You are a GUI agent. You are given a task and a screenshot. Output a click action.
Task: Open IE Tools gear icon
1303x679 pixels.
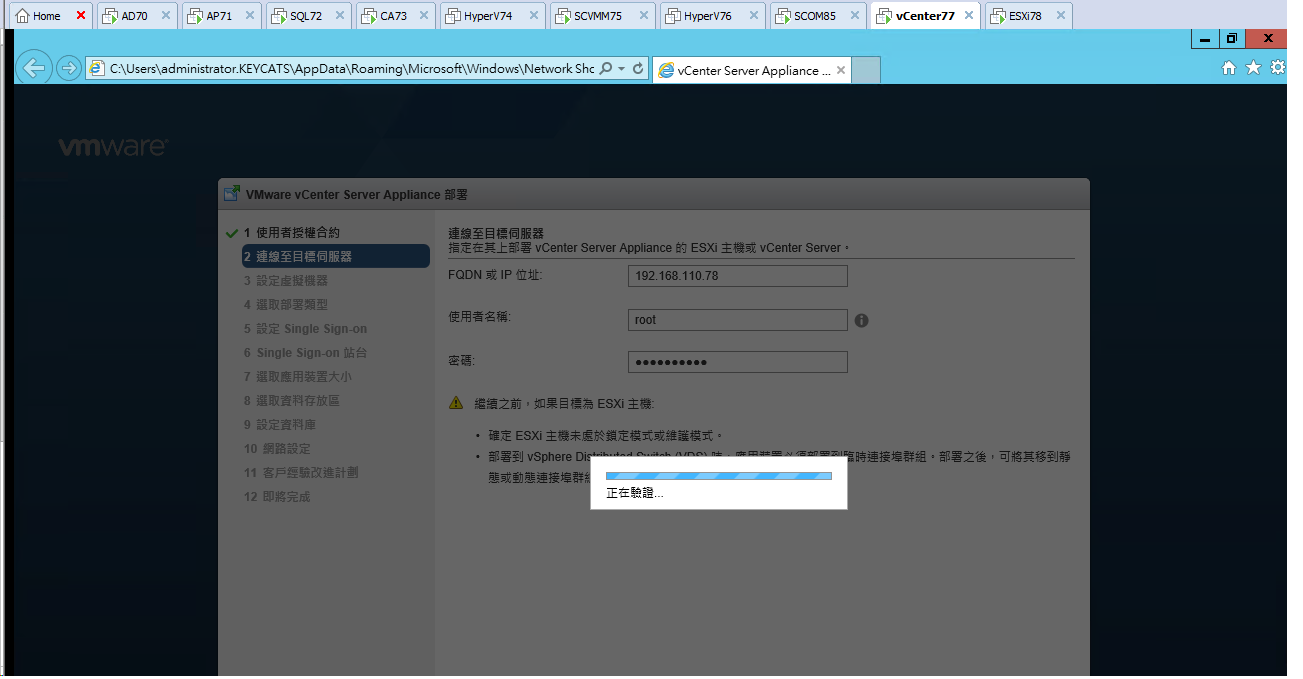tap(1277, 68)
